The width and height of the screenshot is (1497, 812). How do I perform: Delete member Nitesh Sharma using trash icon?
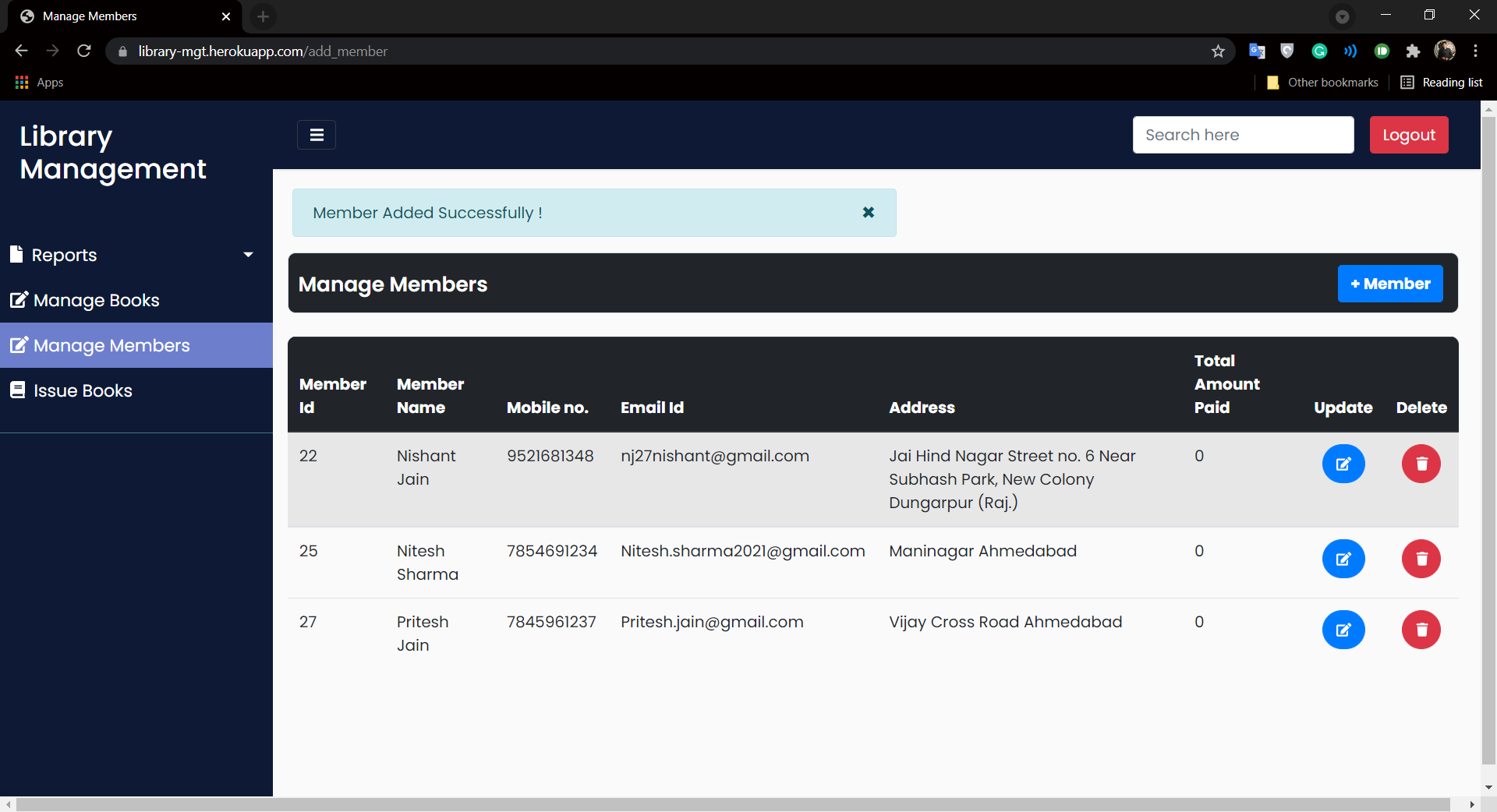pyautogui.click(x=1421, y=559)
